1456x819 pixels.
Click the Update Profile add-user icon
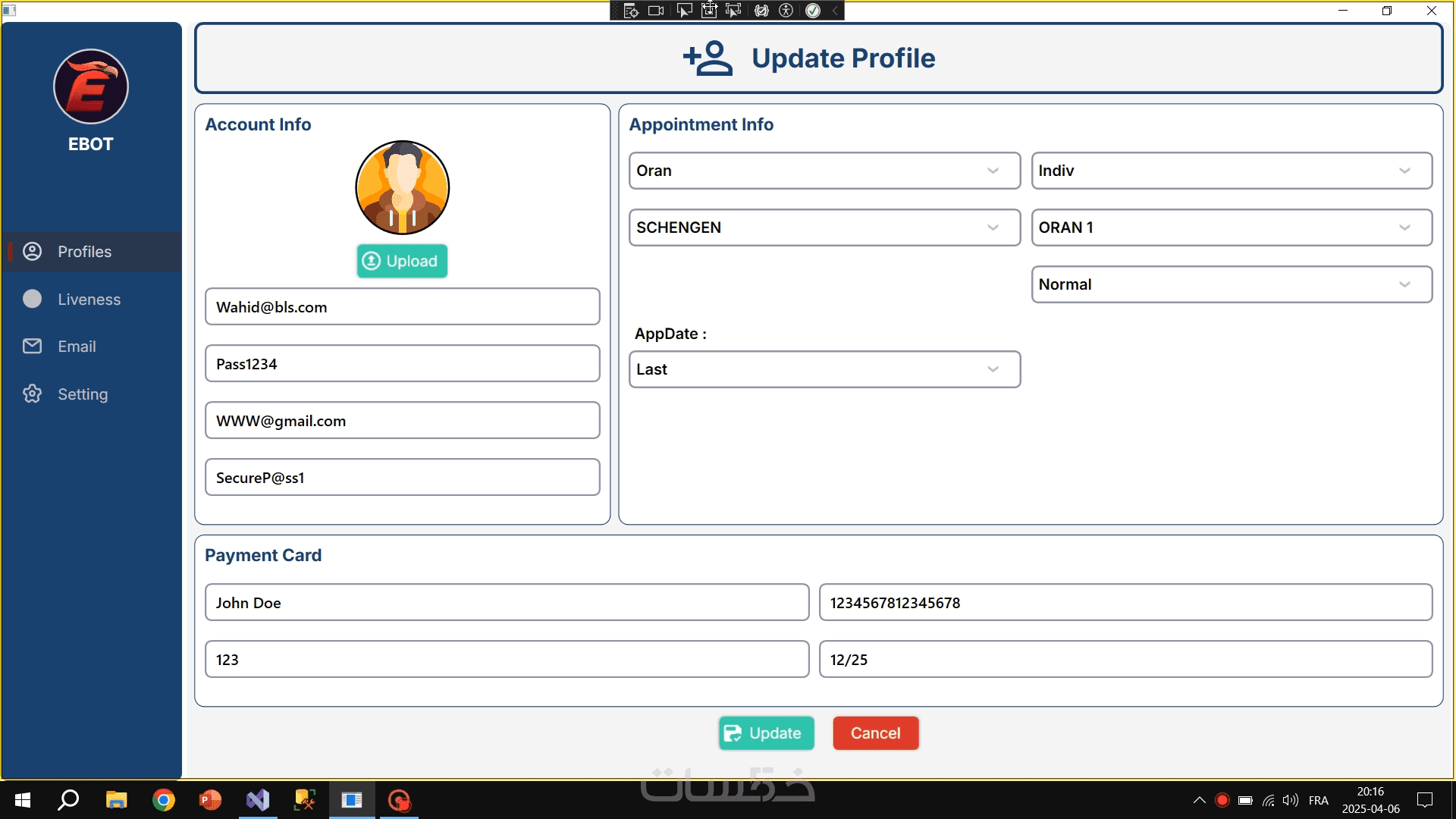708,58
